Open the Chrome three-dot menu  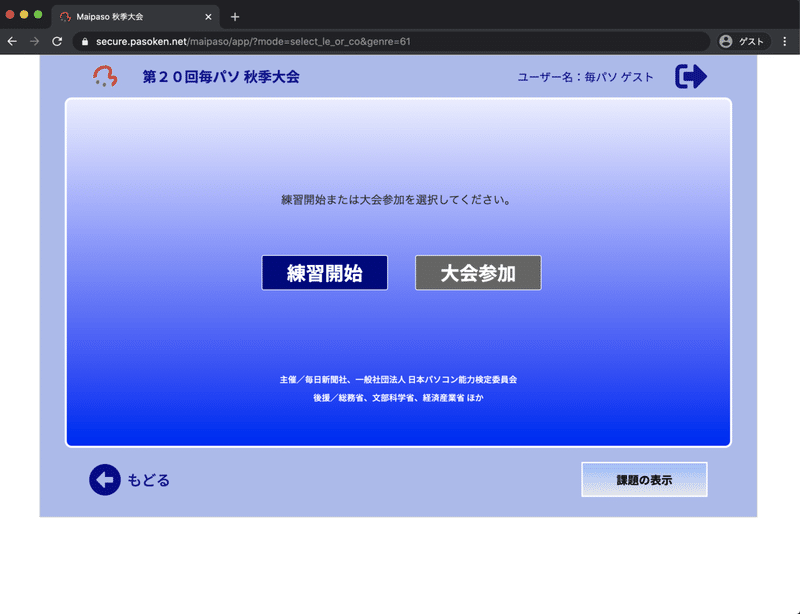(785, 41)
